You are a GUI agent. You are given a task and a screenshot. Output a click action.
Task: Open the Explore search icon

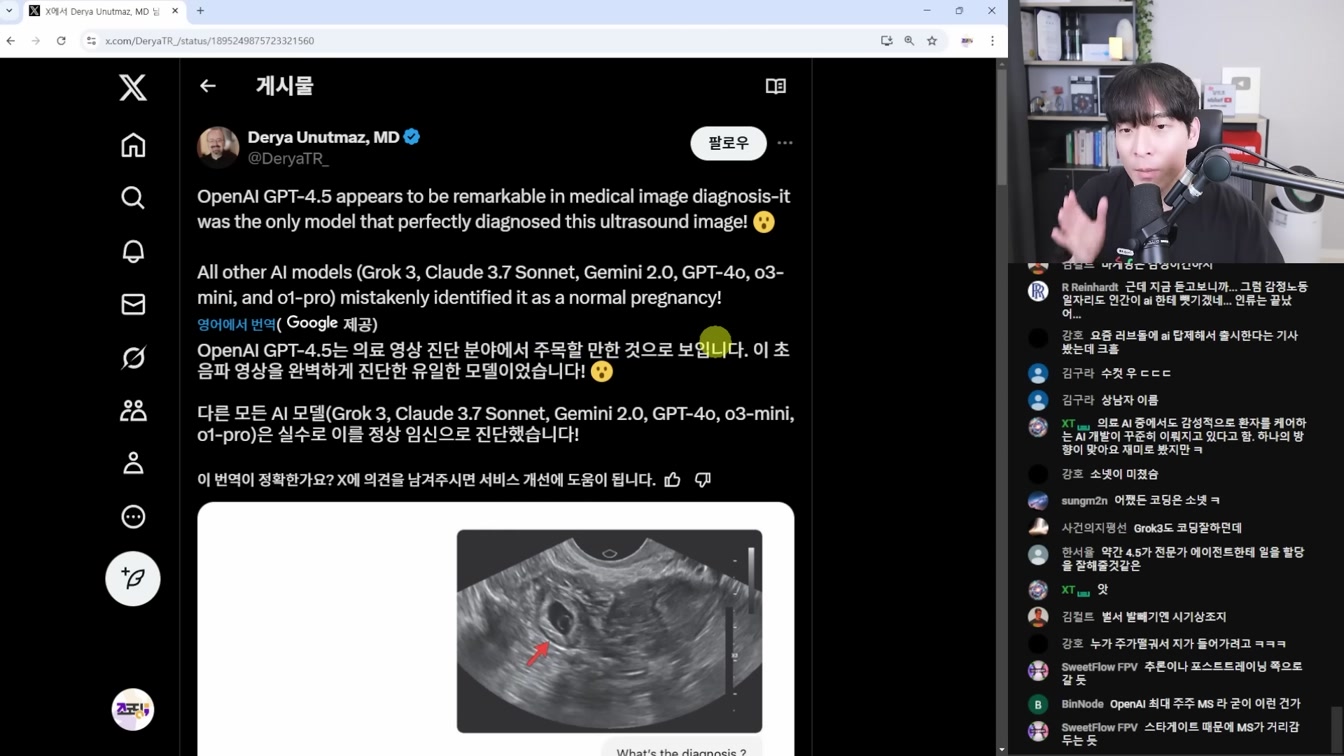point(133,198)
